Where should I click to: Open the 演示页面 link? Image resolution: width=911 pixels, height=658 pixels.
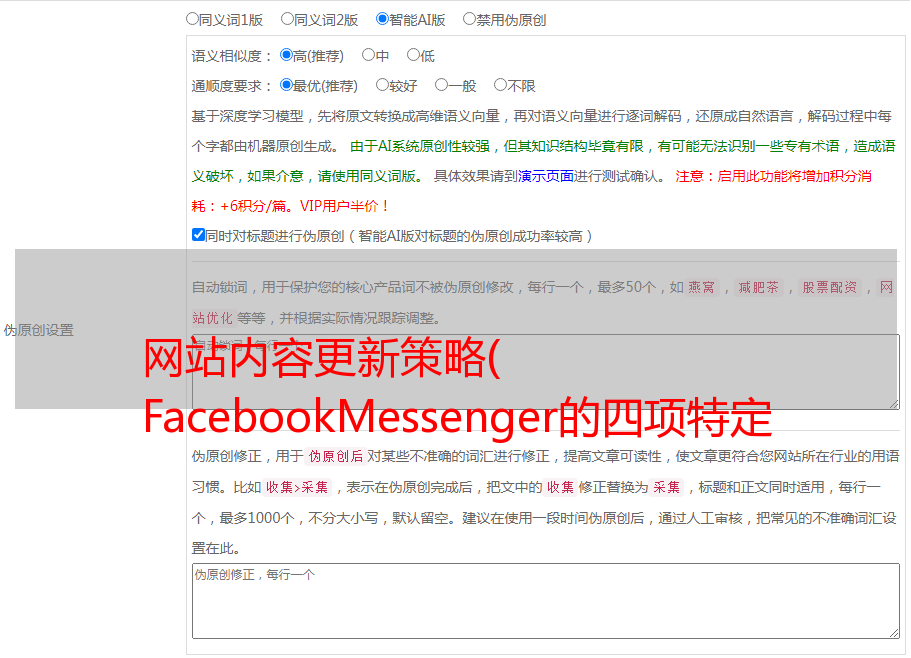point(545,176)
